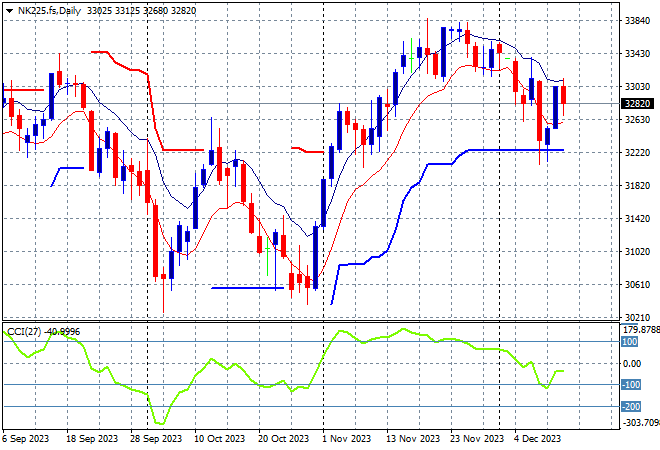Click the 30610 level on price axis
Image resolution: width=660 pixels, height=450 pixels.
[x=637, y=284]
